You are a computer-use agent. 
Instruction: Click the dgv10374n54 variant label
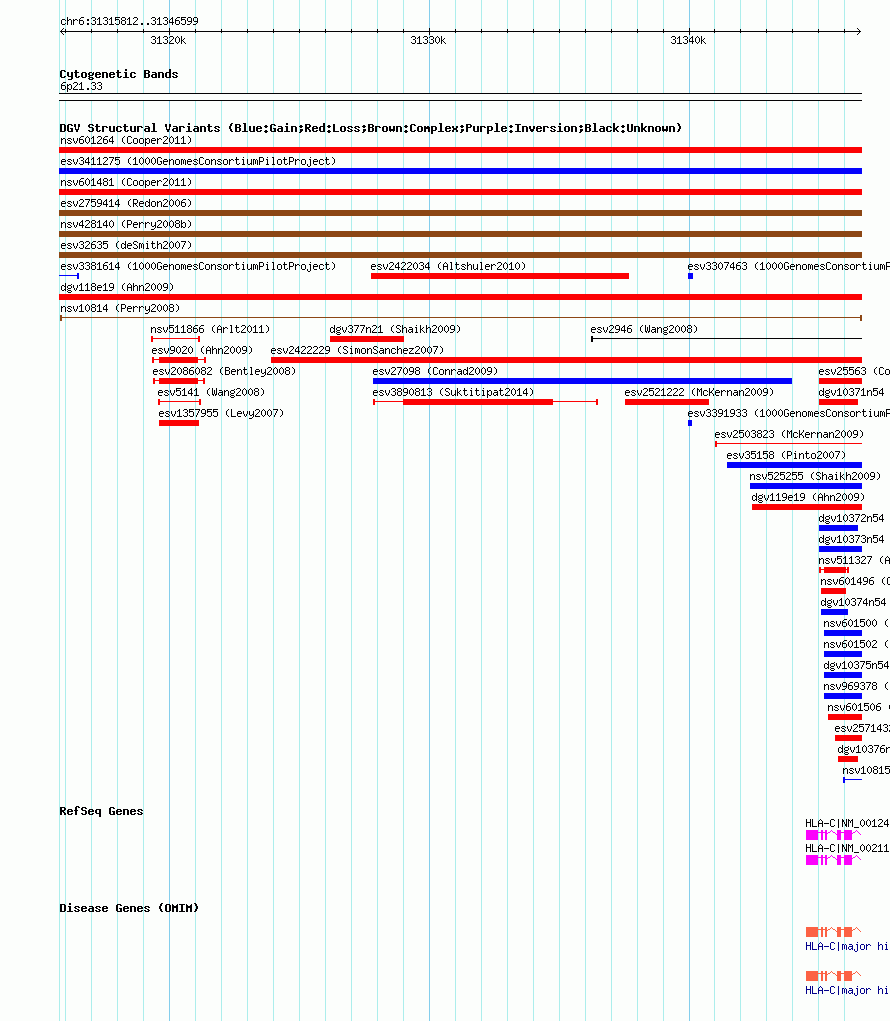coord(854,602)
